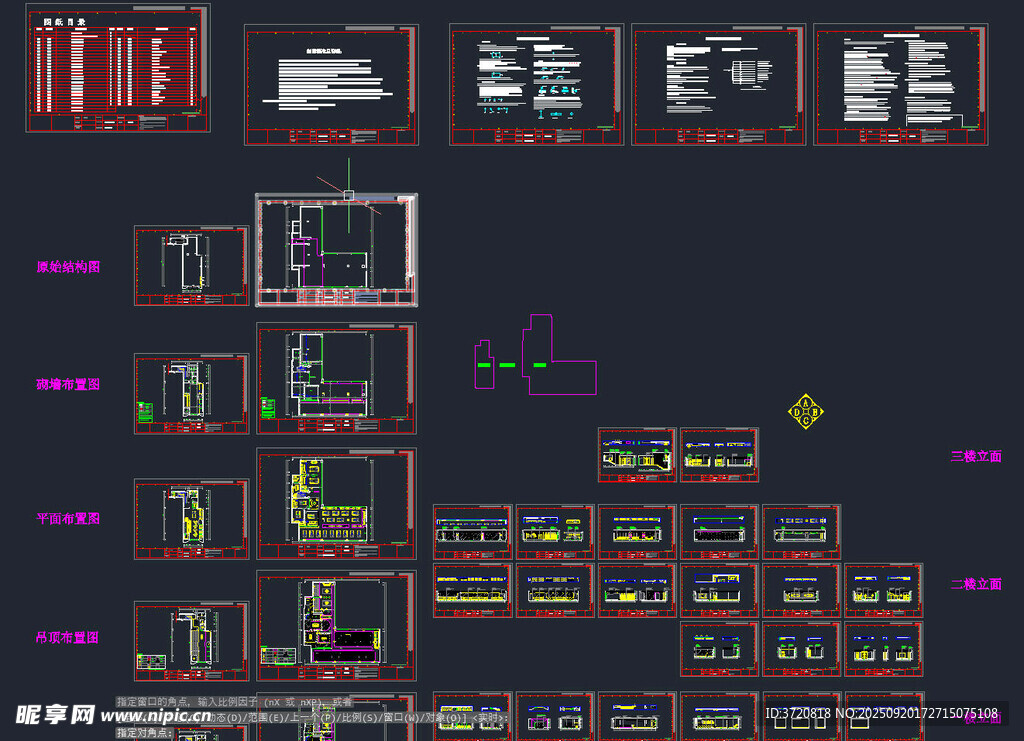Click the crosshair pickbox cursor square
This screenshot has width=1024, height=741.
(x=348, y=195)
